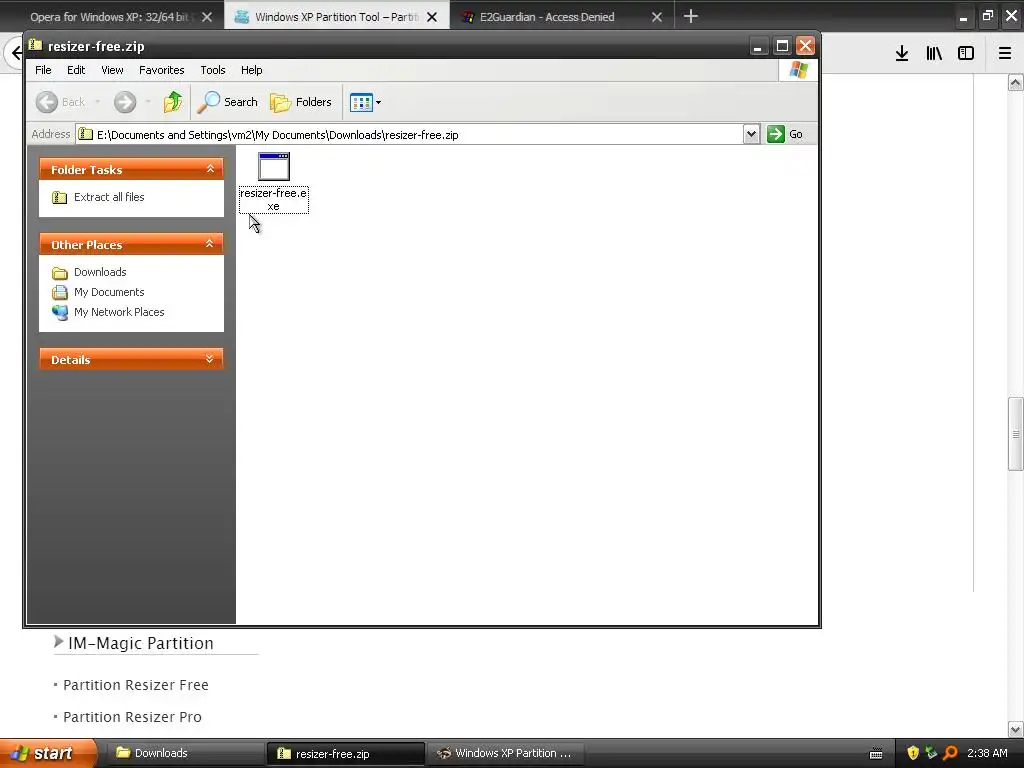The height and width of the screenshot is (768, 1024).
Task: Click the browser vertical scrollbar thumb
Action: [1016, 434]
